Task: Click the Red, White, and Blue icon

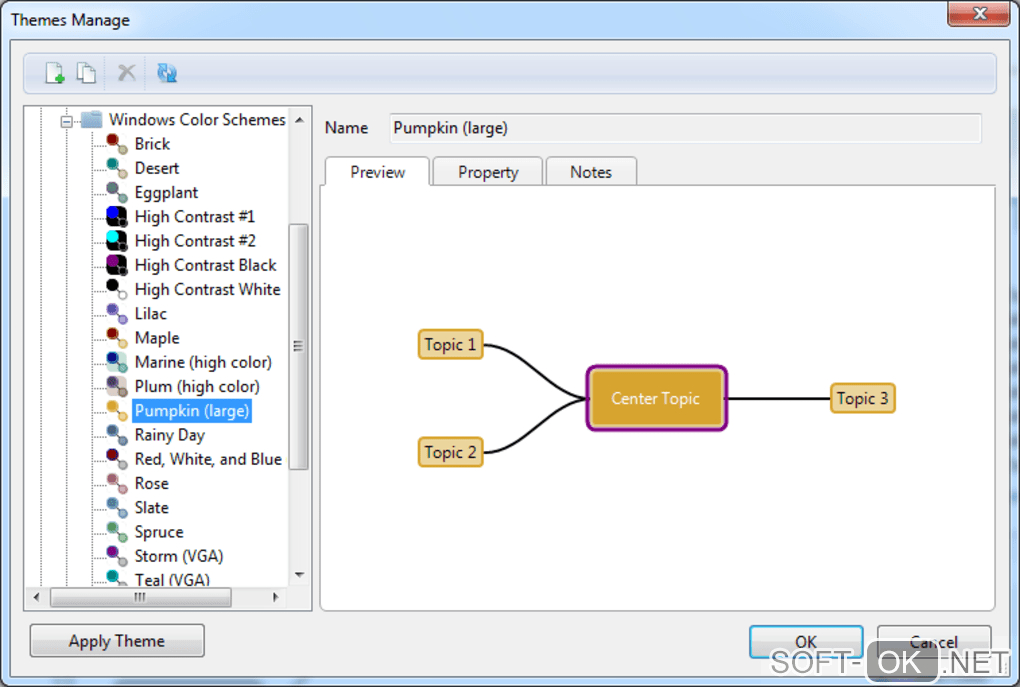Action: pos(116,459)
